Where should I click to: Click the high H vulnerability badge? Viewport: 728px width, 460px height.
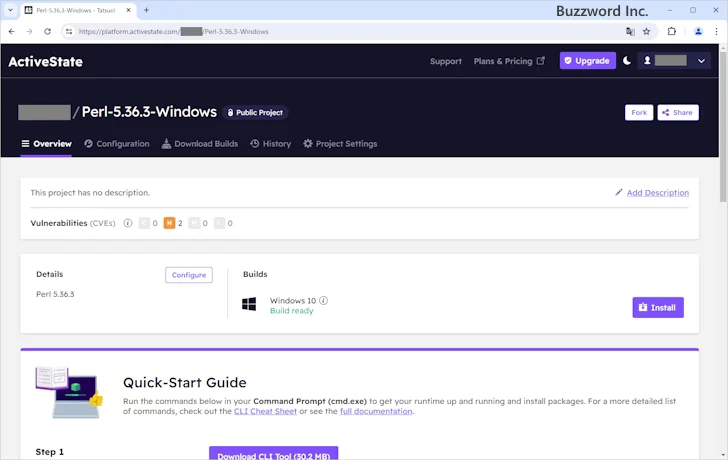[169, 223]
